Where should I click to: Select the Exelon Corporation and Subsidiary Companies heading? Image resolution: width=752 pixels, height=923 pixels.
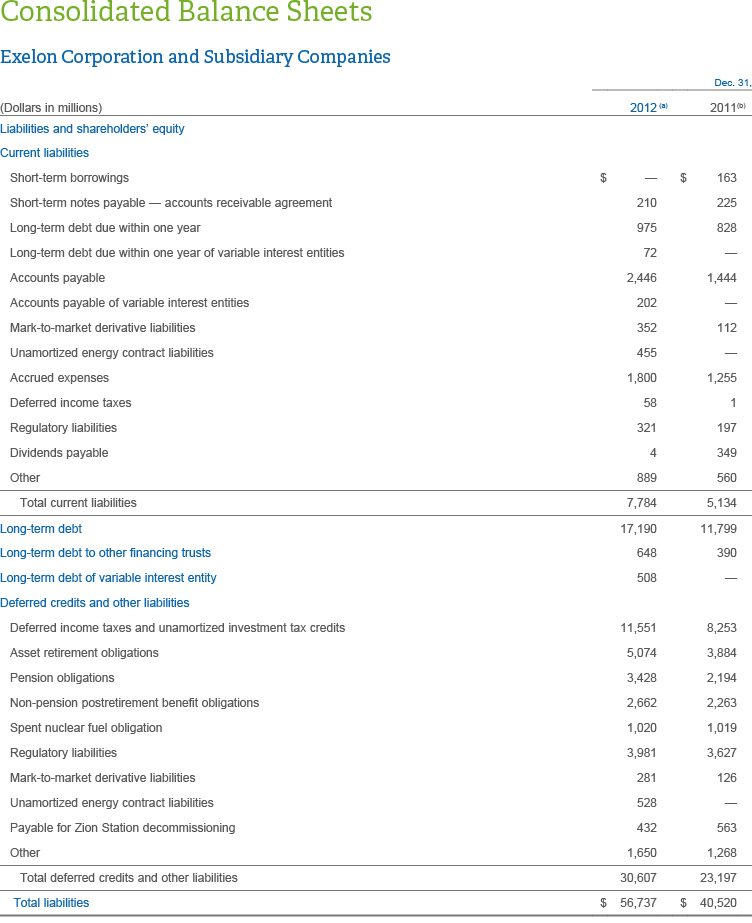pyautogui.click(x=195, y=57)
